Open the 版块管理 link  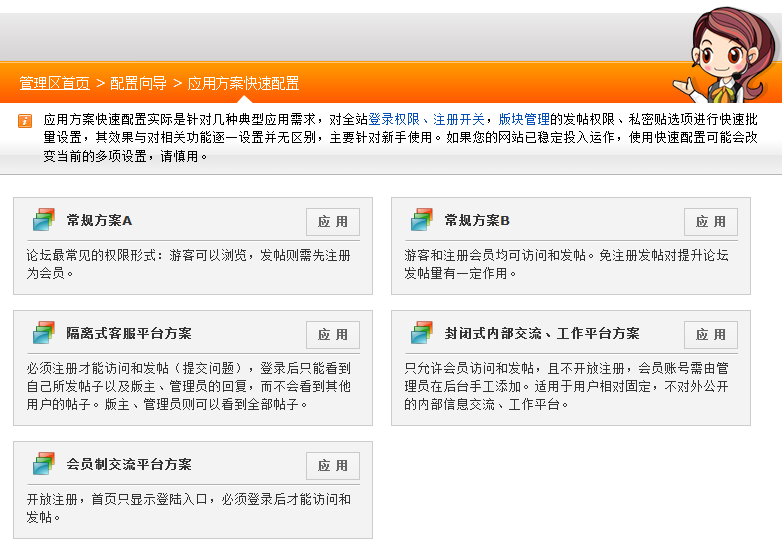click(524, 119)
